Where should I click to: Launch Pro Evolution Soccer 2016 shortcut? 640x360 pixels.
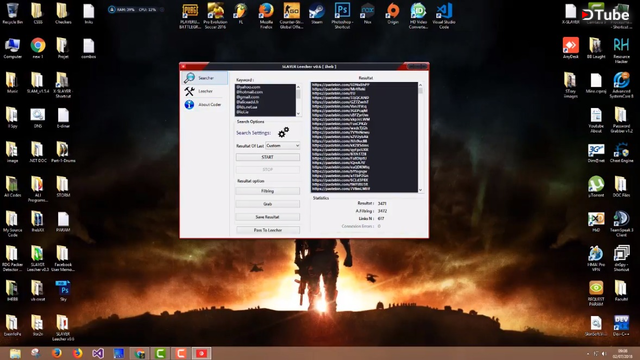tap(215, 16)
